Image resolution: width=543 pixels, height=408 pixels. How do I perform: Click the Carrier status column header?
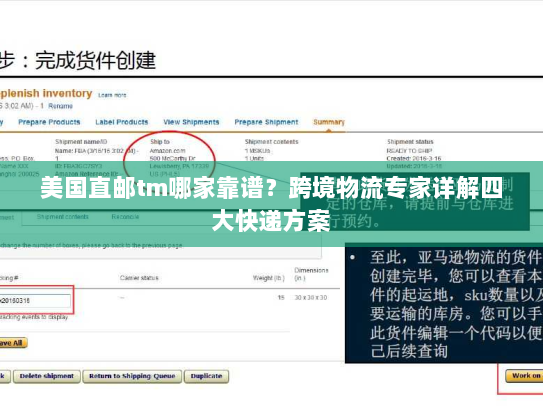139,278
